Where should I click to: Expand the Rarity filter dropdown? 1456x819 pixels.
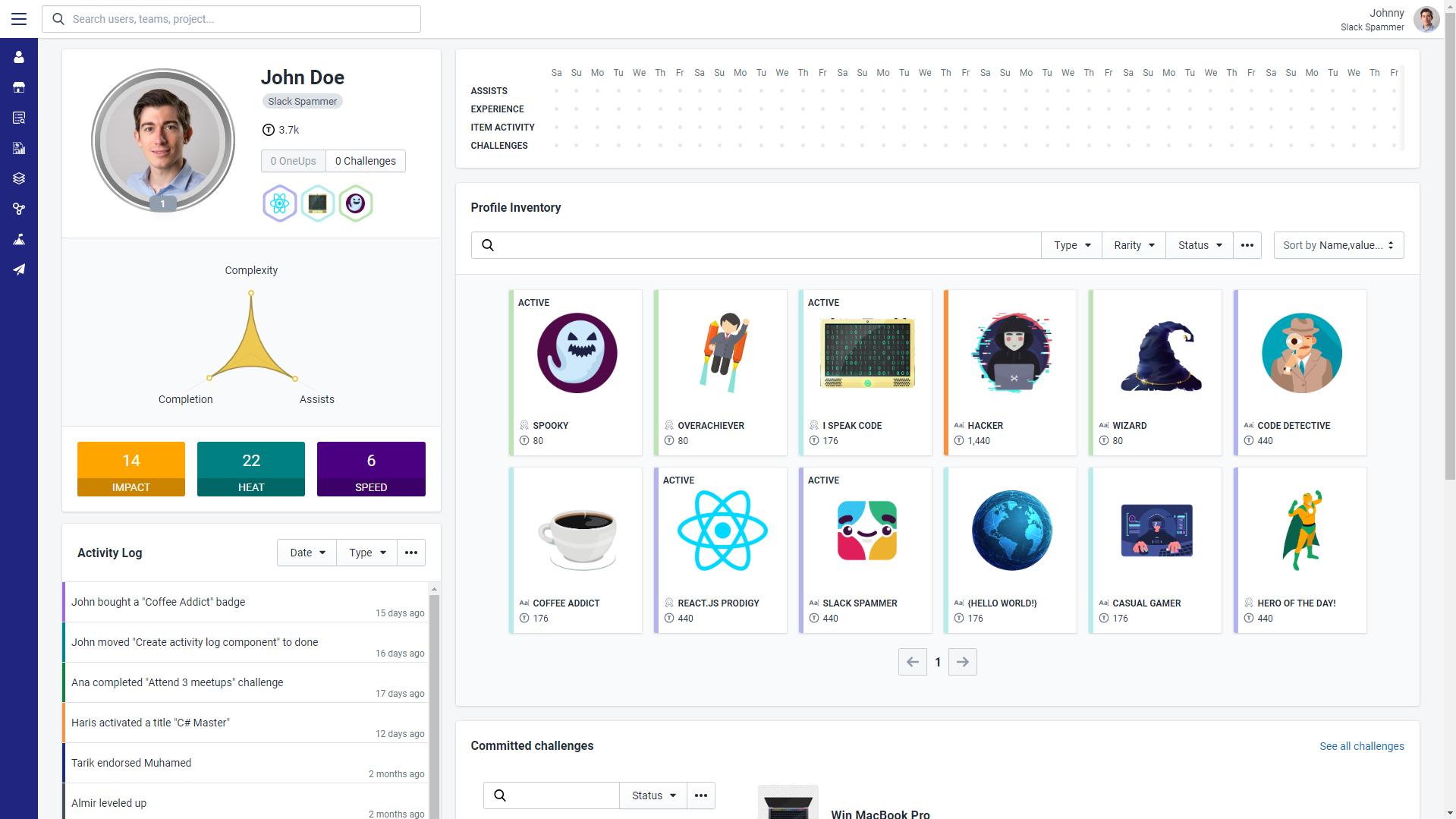point(1134,245)
